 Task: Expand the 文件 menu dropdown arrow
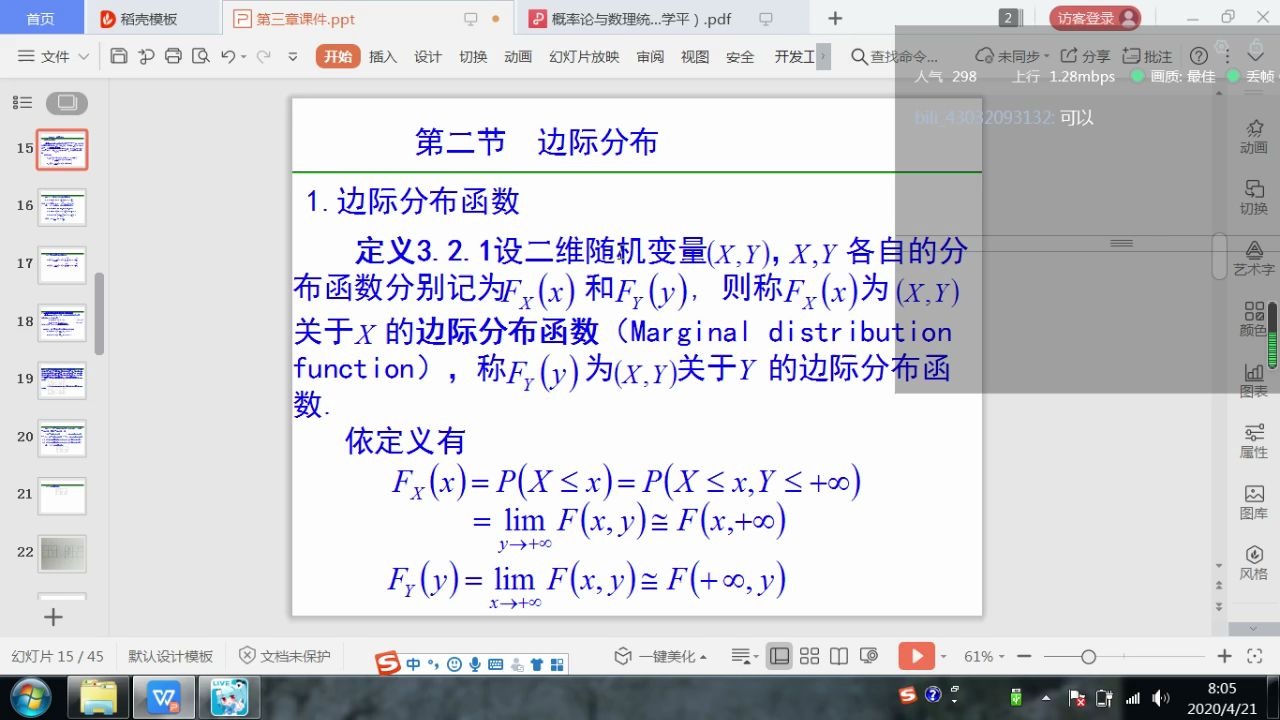click(x=83, y=57)
